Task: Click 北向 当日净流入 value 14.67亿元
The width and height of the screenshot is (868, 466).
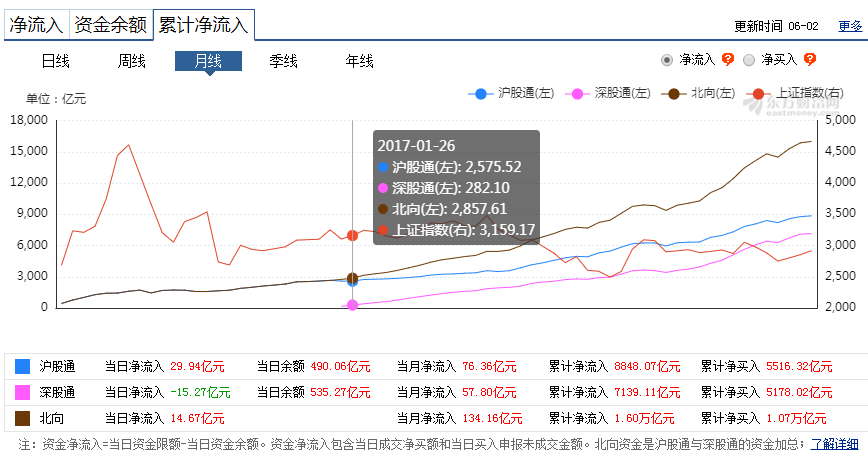Action: coord(197,418)
